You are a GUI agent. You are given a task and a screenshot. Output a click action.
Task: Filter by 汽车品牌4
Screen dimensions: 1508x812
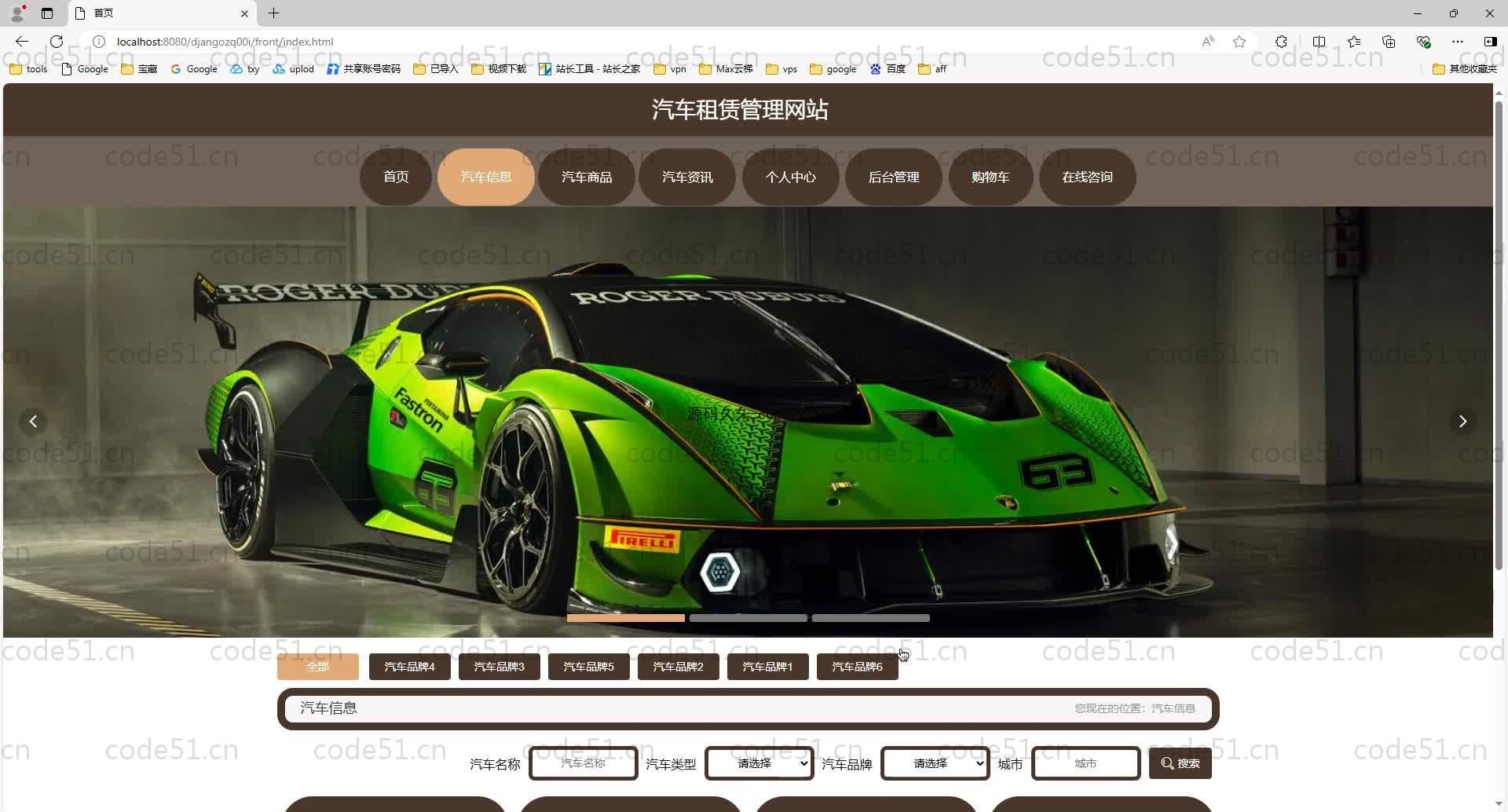[x=410, y=667]
